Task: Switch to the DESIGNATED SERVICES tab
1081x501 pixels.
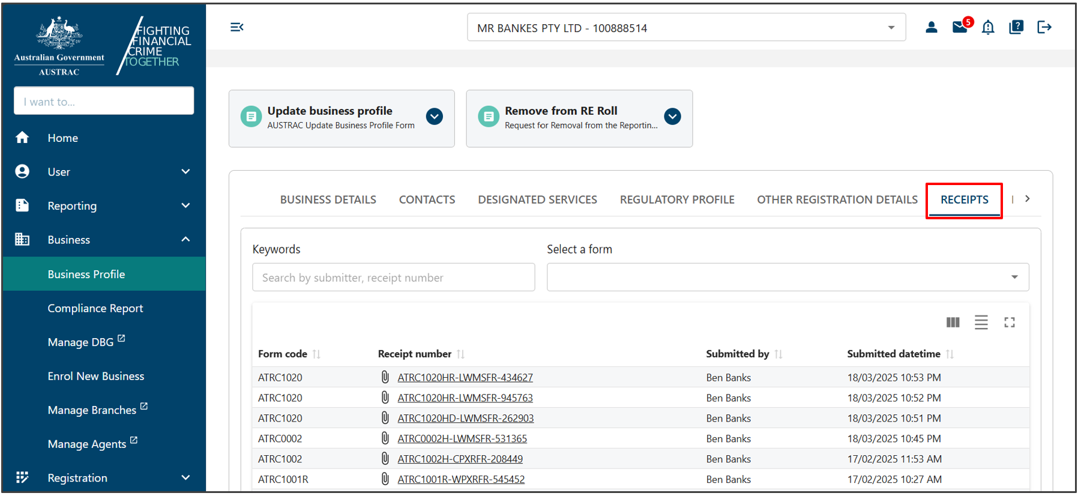Action: pyautogui.click(x=538, y=200)
